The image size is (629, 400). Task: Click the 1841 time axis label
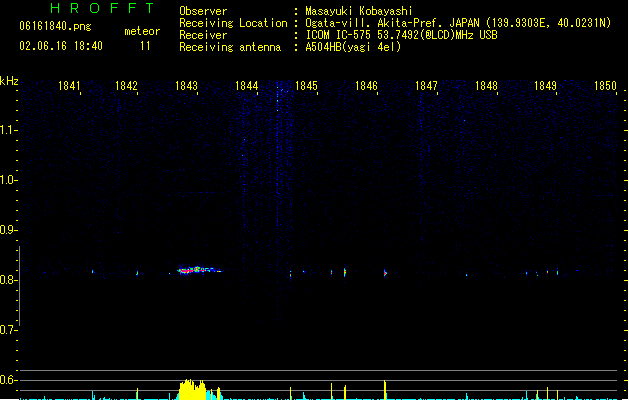tap(69, 86)
